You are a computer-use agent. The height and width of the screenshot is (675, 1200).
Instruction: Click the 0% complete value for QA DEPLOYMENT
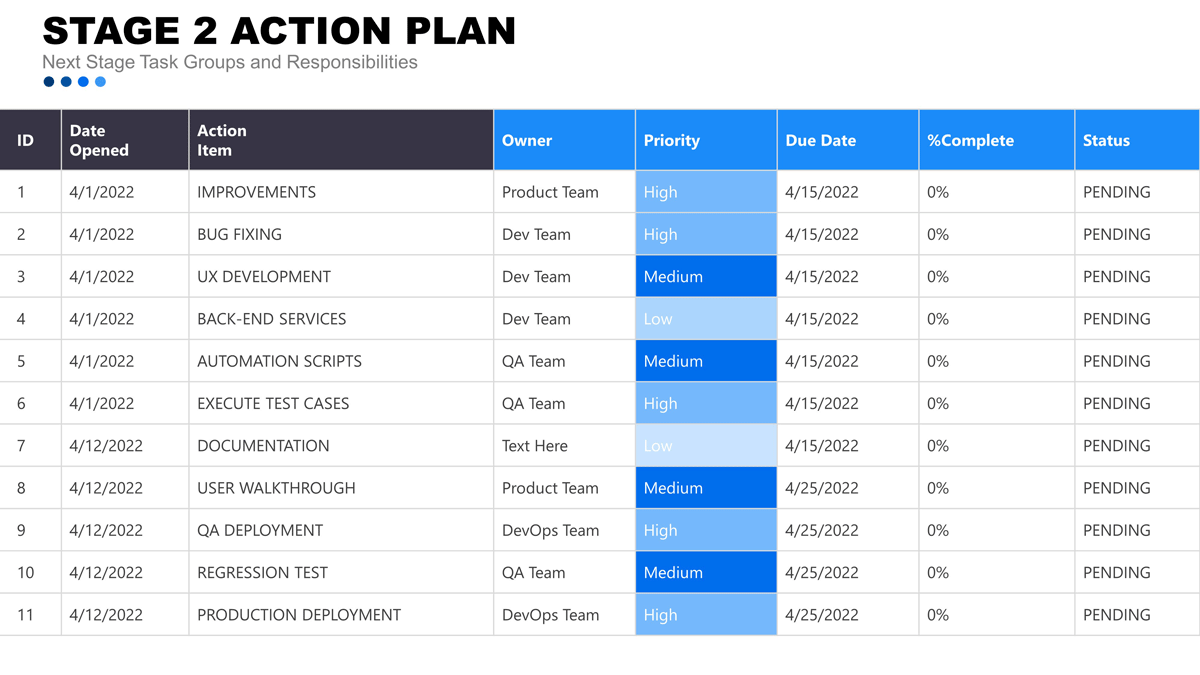[938, 530]
